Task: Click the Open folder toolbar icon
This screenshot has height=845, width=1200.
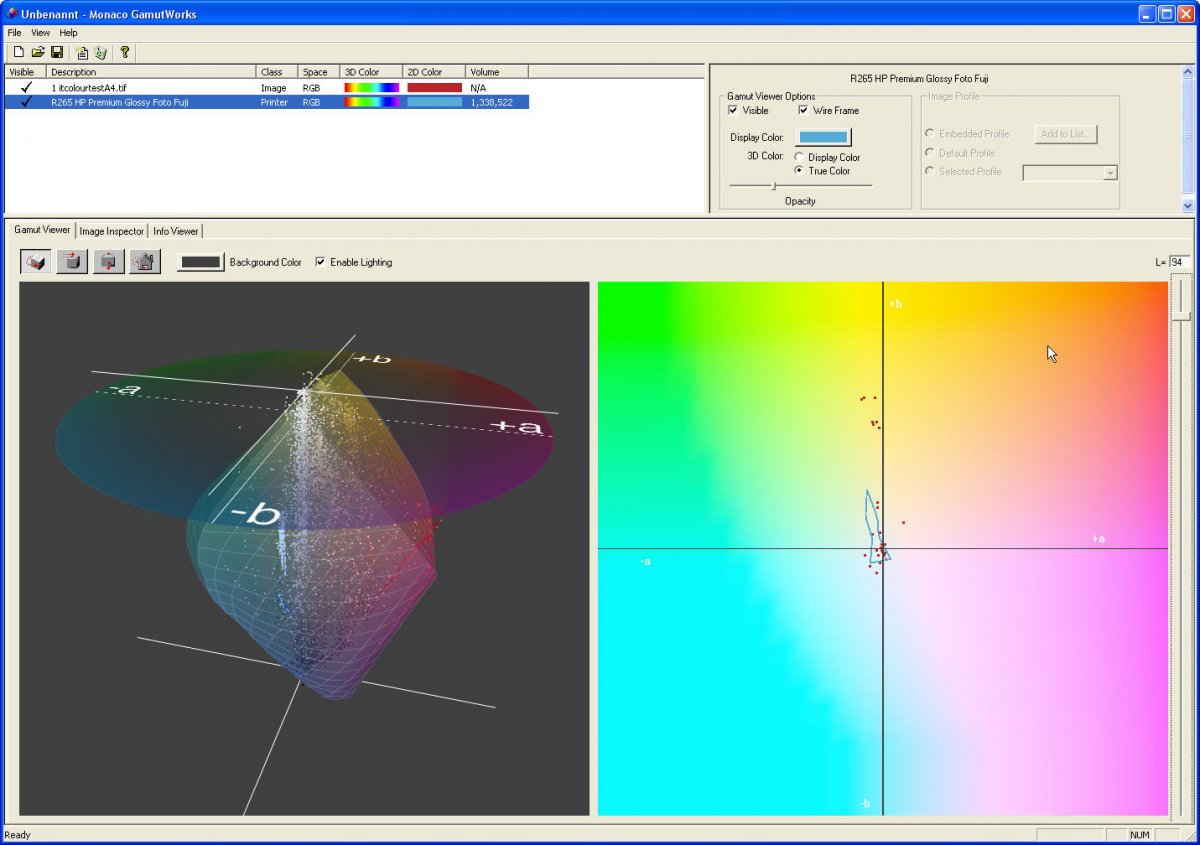Action: tap(37, 52)
